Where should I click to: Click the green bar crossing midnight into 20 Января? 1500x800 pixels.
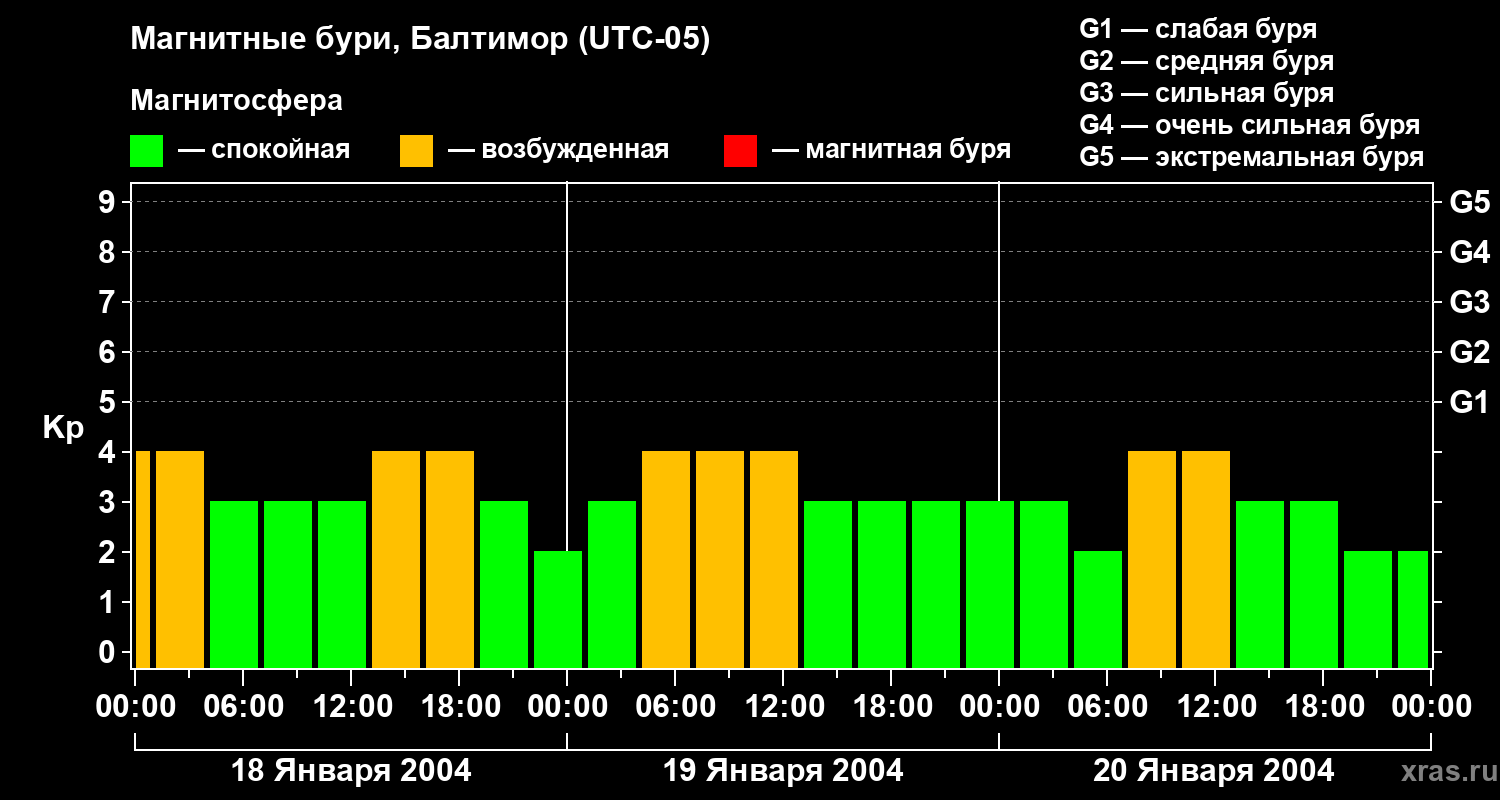tap(990, 584)
